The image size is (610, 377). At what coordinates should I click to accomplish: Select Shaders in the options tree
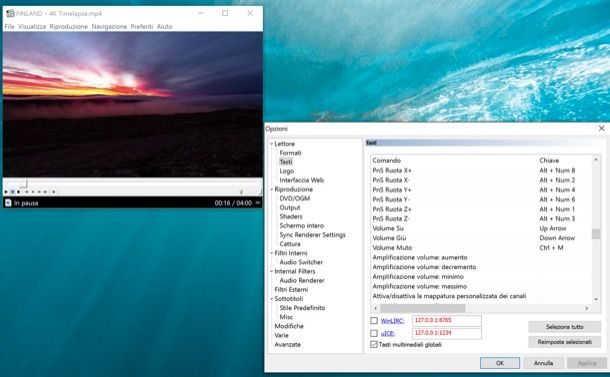click(x=291, y=217)
